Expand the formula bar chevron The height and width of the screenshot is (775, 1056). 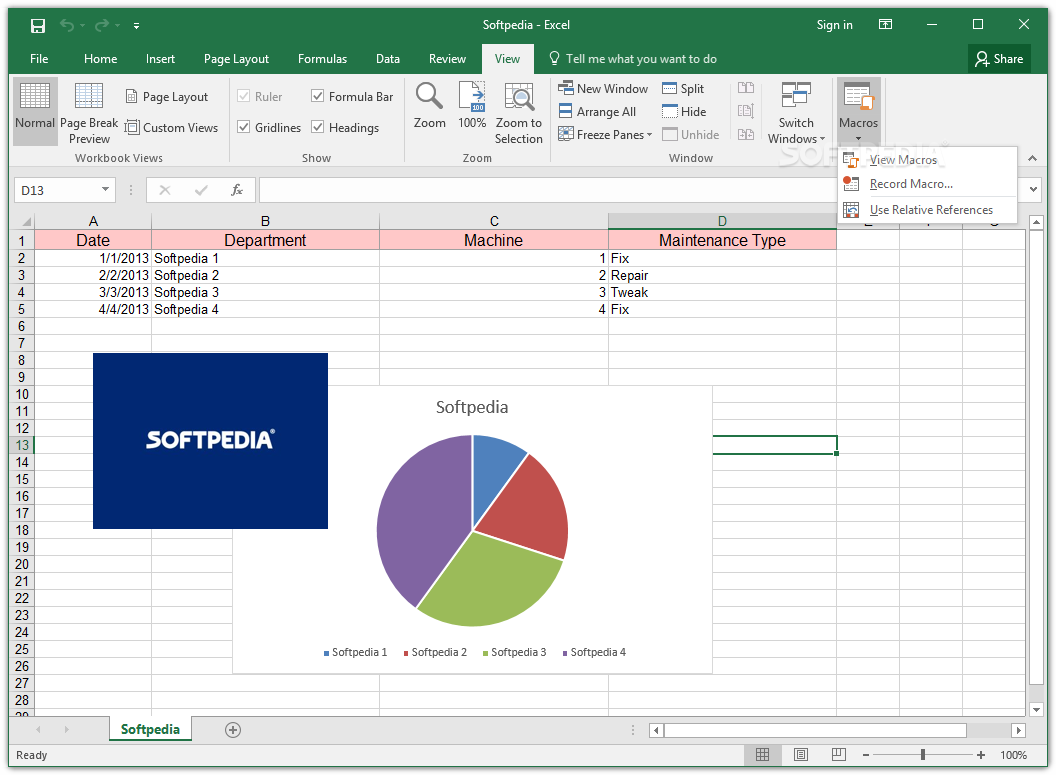coord(1033,190)
